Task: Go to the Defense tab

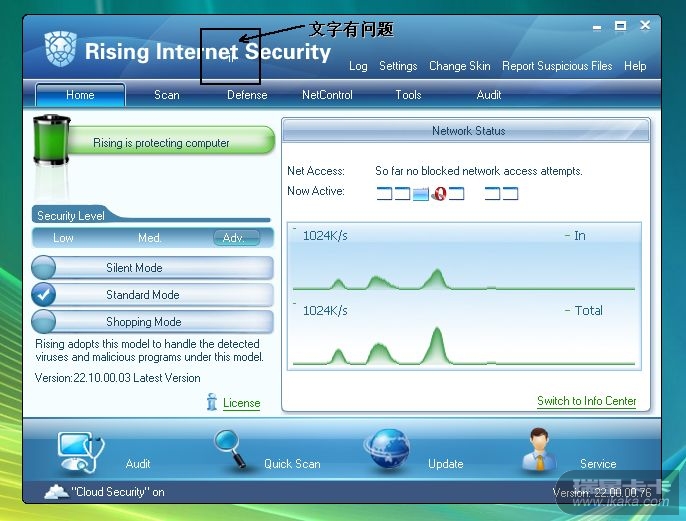Action: (247, 95)
